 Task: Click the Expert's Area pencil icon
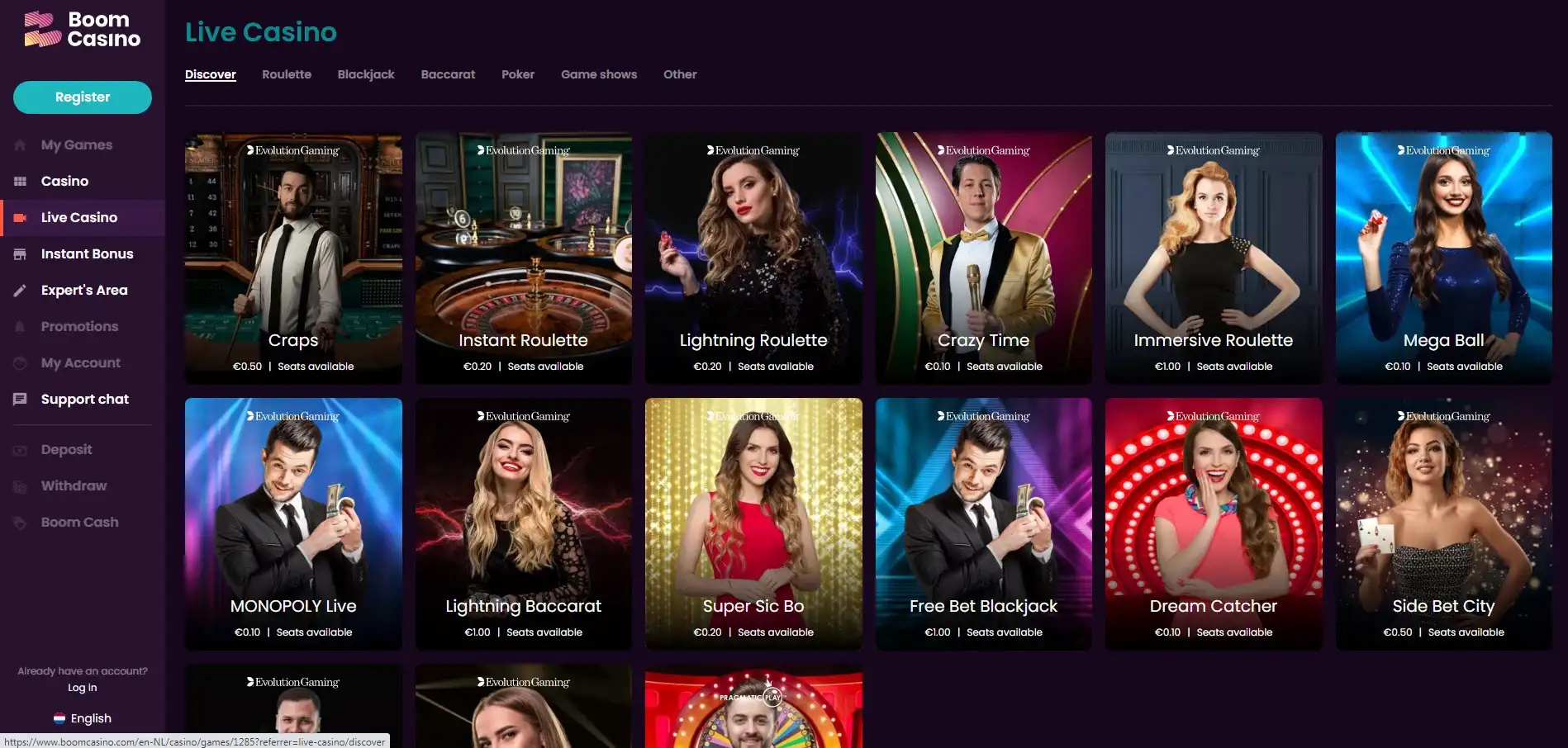click(20, 291)
